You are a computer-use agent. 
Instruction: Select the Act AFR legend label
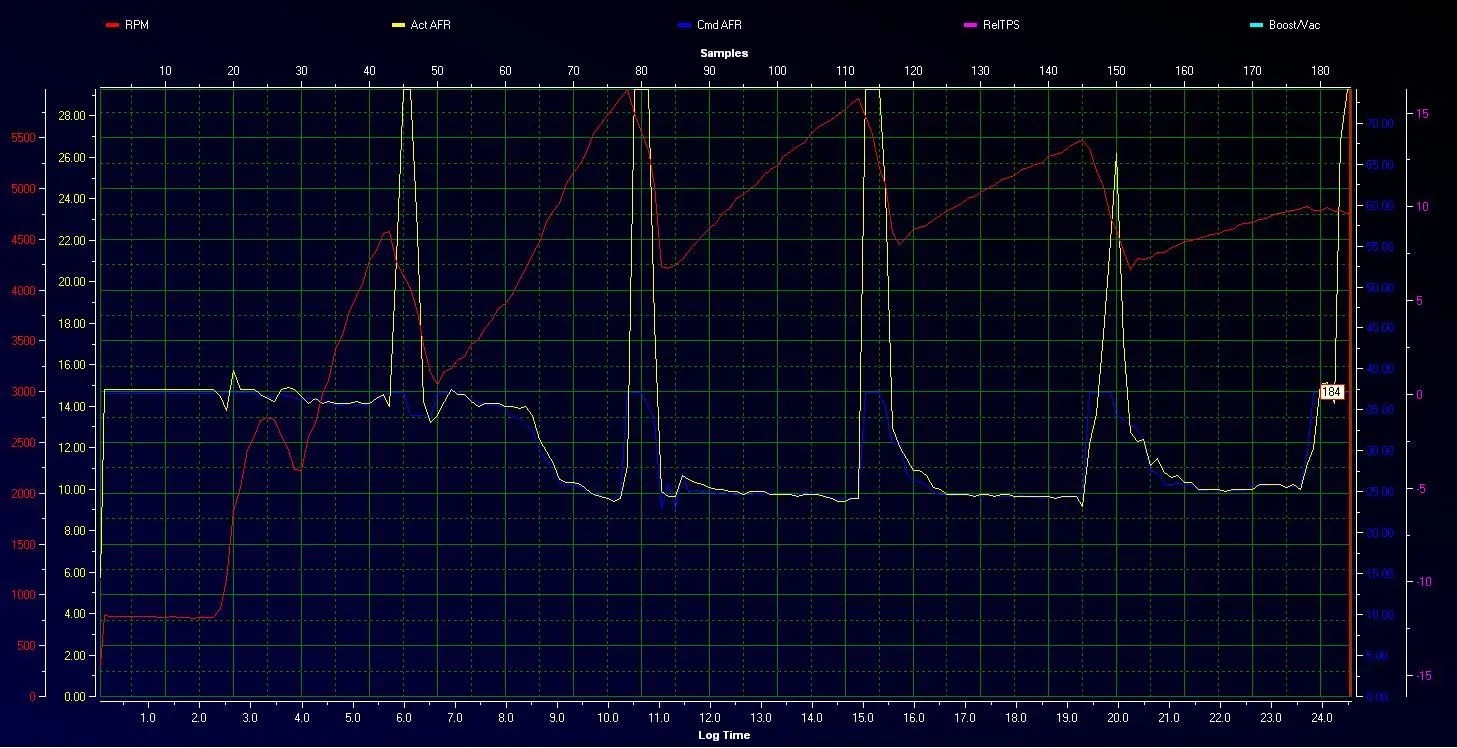pos(430,25)
